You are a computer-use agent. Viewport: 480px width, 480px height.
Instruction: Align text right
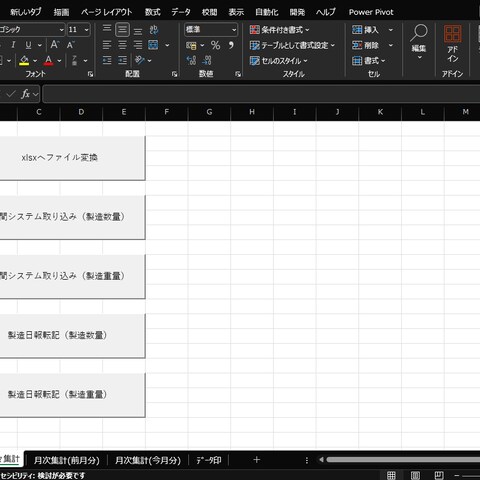138,45
